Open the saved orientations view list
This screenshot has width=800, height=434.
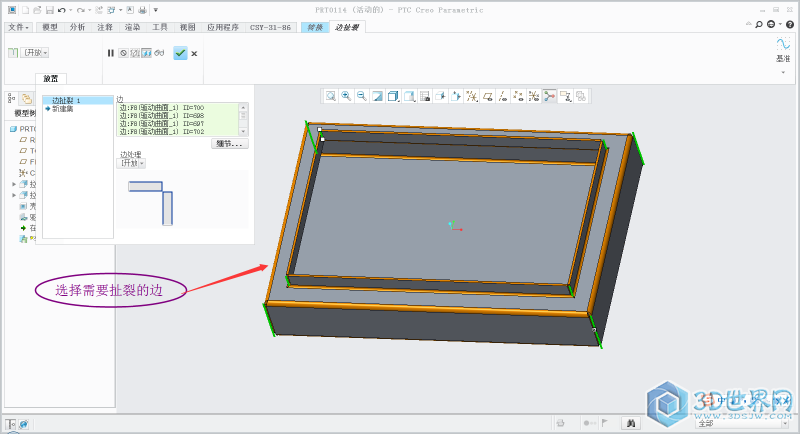[x=409, y=96]
